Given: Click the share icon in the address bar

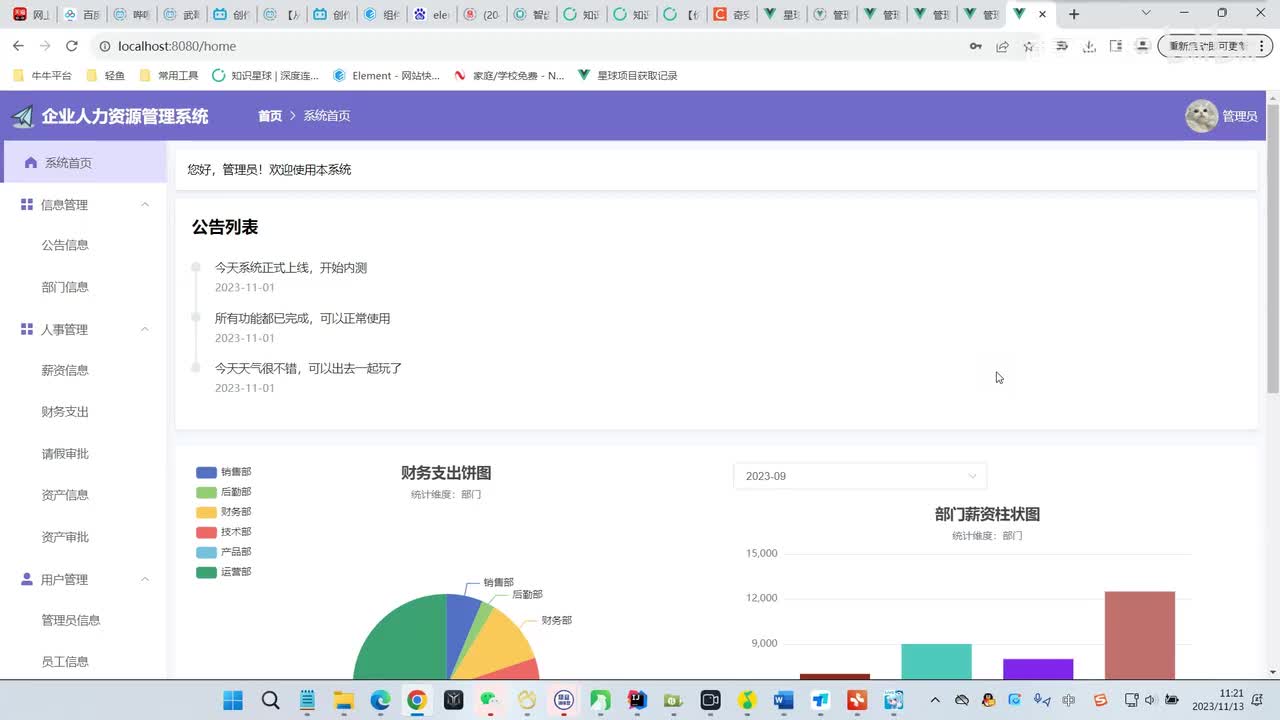Looking at the screenshot, I should [x=1002, y=46].
